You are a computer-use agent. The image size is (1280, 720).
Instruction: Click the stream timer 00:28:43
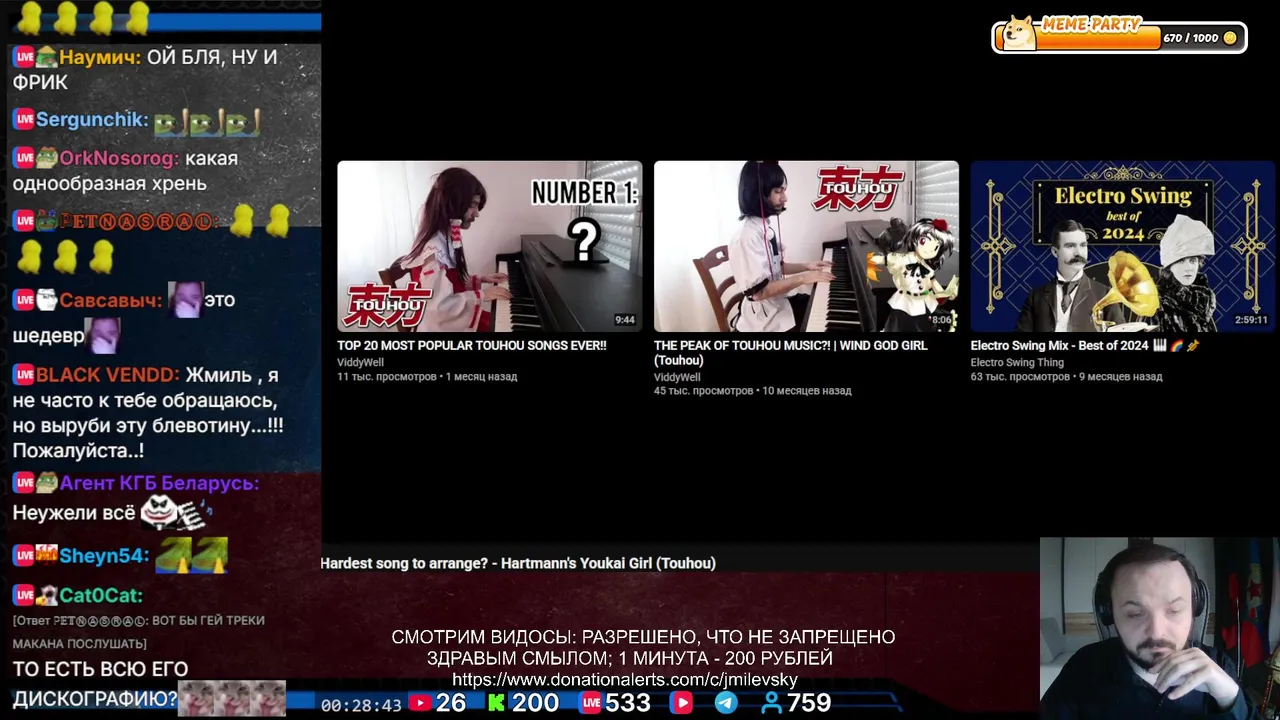tap(361, 705)
